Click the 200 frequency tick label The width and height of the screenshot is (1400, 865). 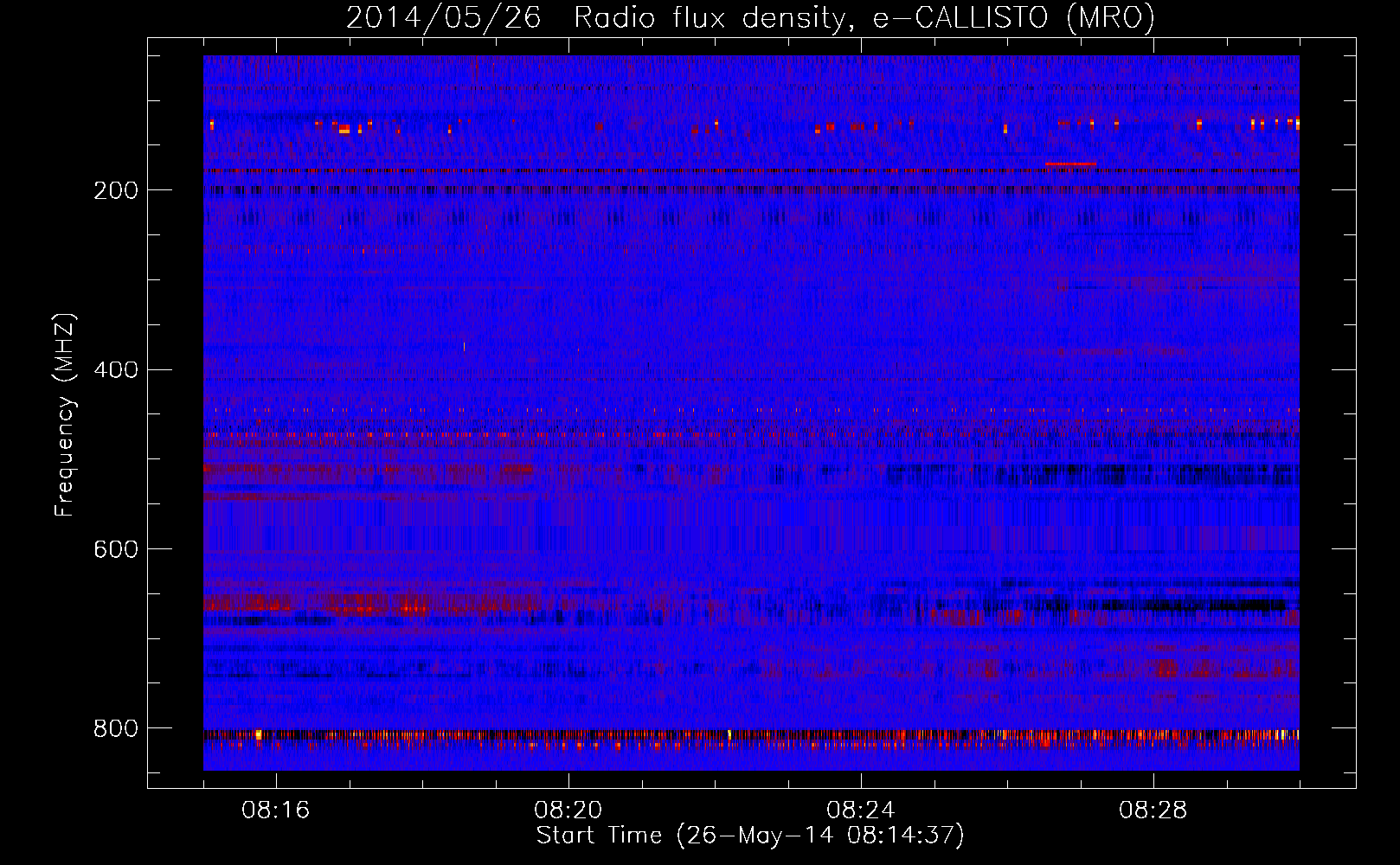coord(115,190)
